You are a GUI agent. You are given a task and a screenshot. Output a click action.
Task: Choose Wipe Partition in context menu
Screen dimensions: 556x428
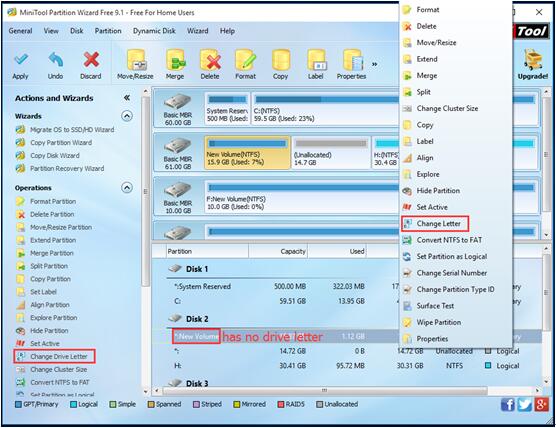click(x=439, y=322)
